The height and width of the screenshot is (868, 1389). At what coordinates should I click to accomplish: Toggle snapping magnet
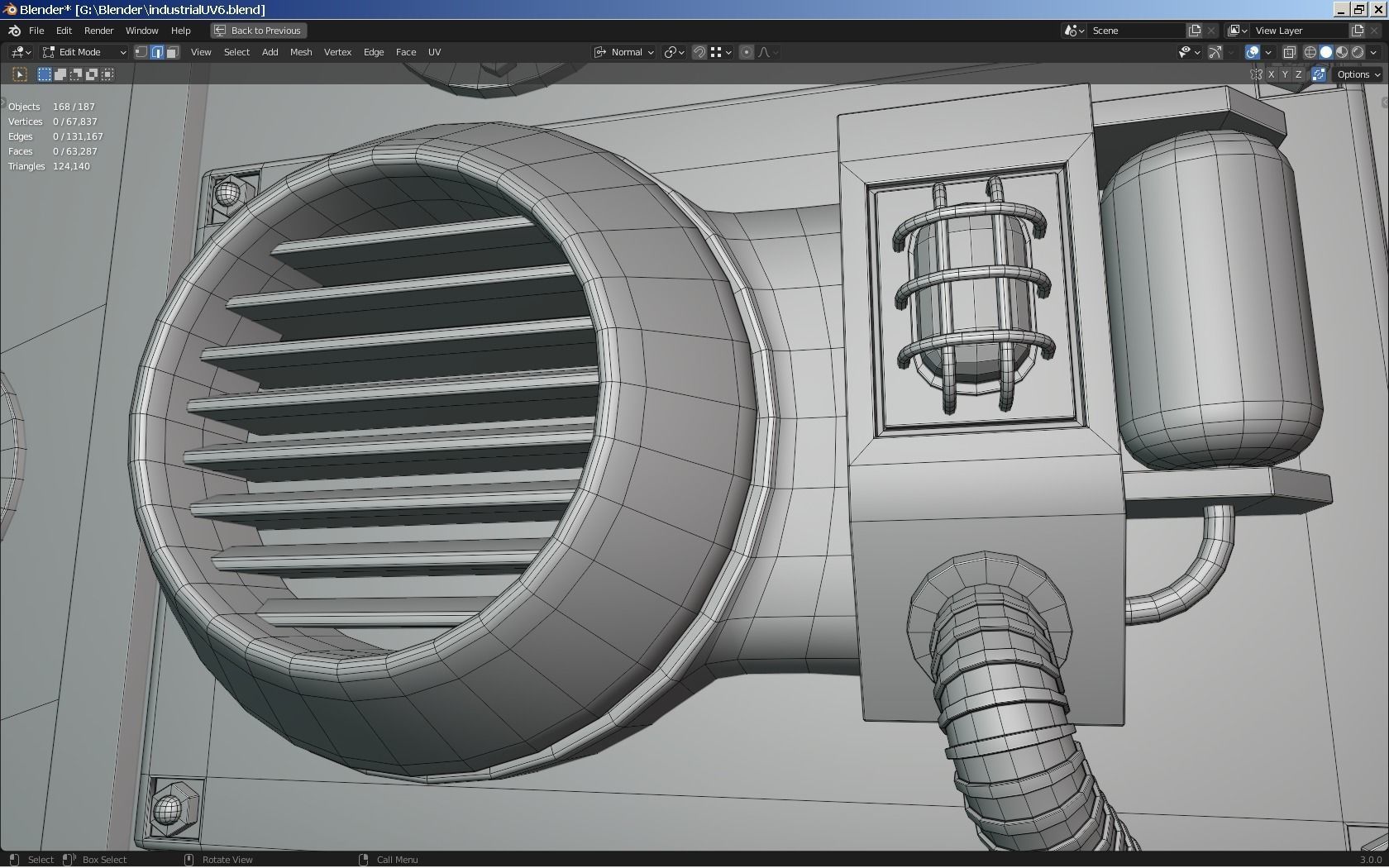point(699,52)
